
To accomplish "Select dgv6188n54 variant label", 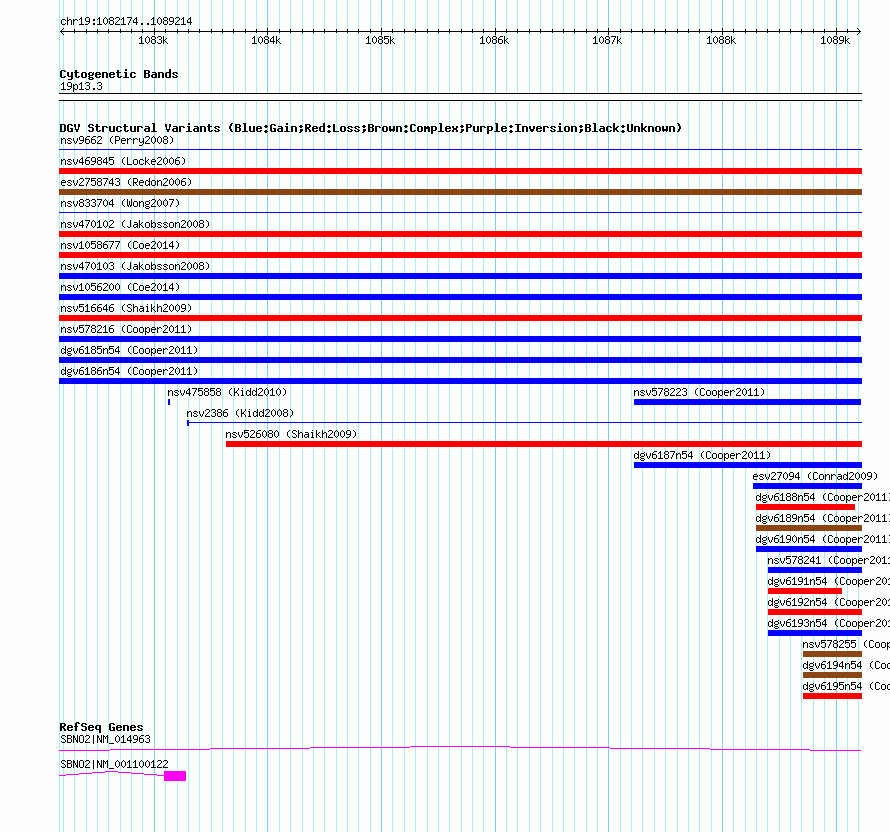I will 822,497.
